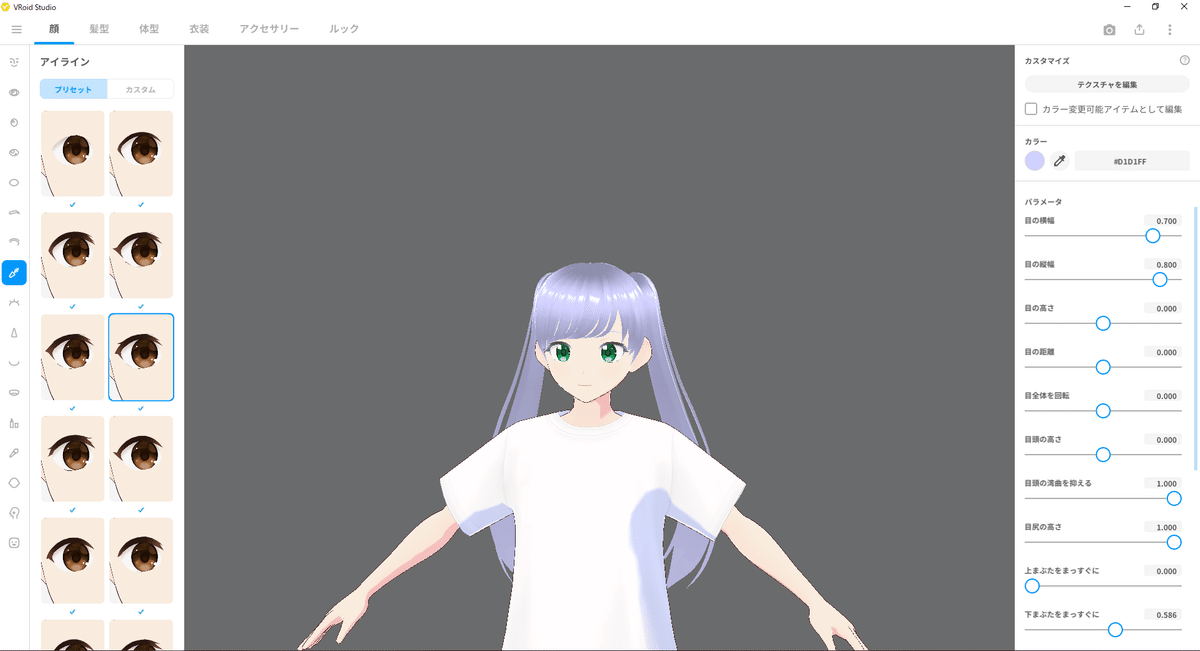Select the nose sidebar icon

pos(14,332)
